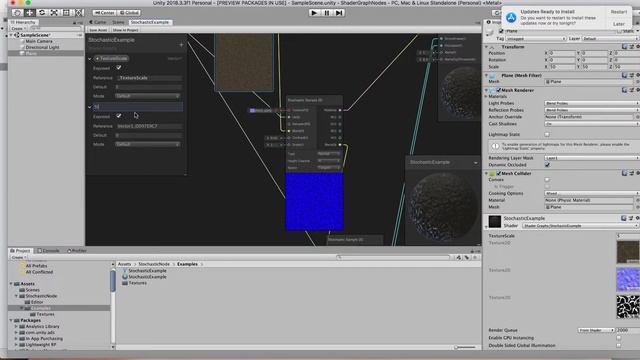640x360 pixels.
Task: Click the Hierarchy tab
Action: 23,22
